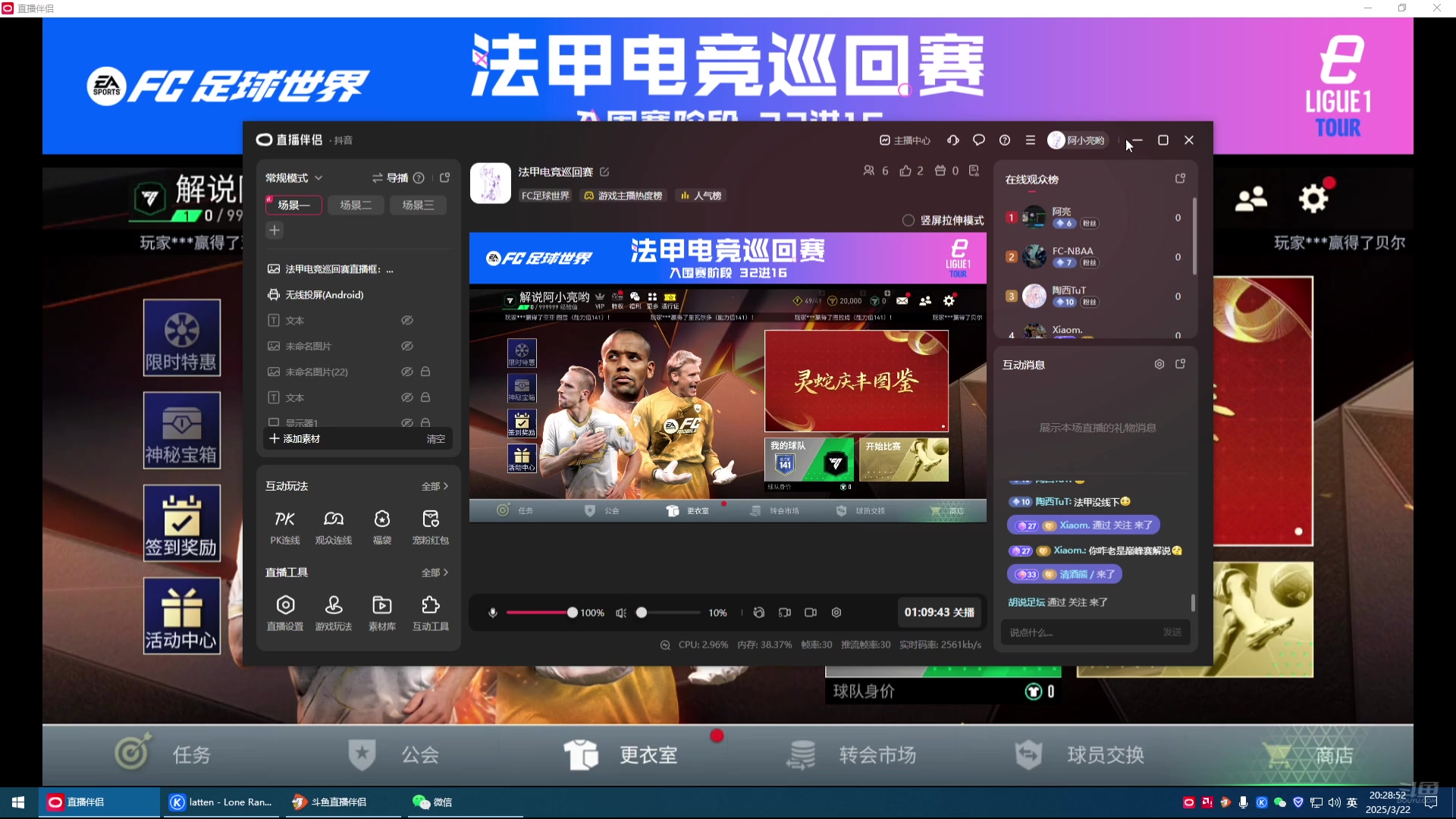Open the Windows Start menu
Screen dimensions: 1456x819
tap(18, 802)
